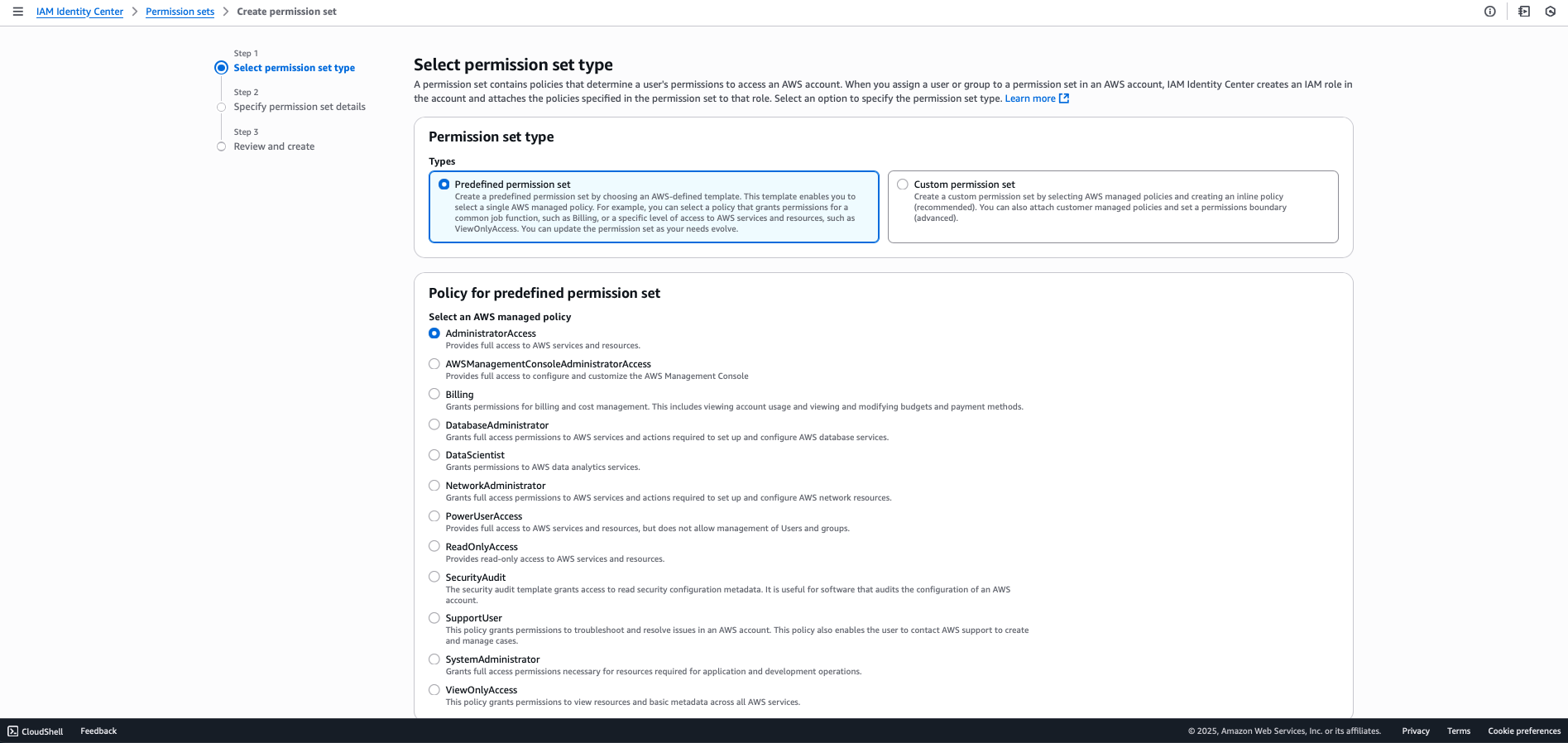Click the Learn more link in the description
The width and height of the screenshot is (1568, 743).
[1029, 98]
